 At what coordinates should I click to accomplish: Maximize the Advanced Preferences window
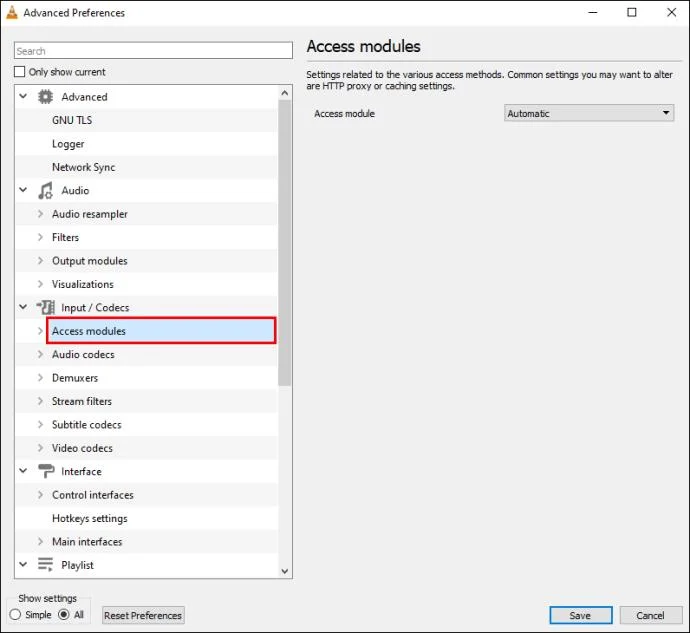point(631,12)
